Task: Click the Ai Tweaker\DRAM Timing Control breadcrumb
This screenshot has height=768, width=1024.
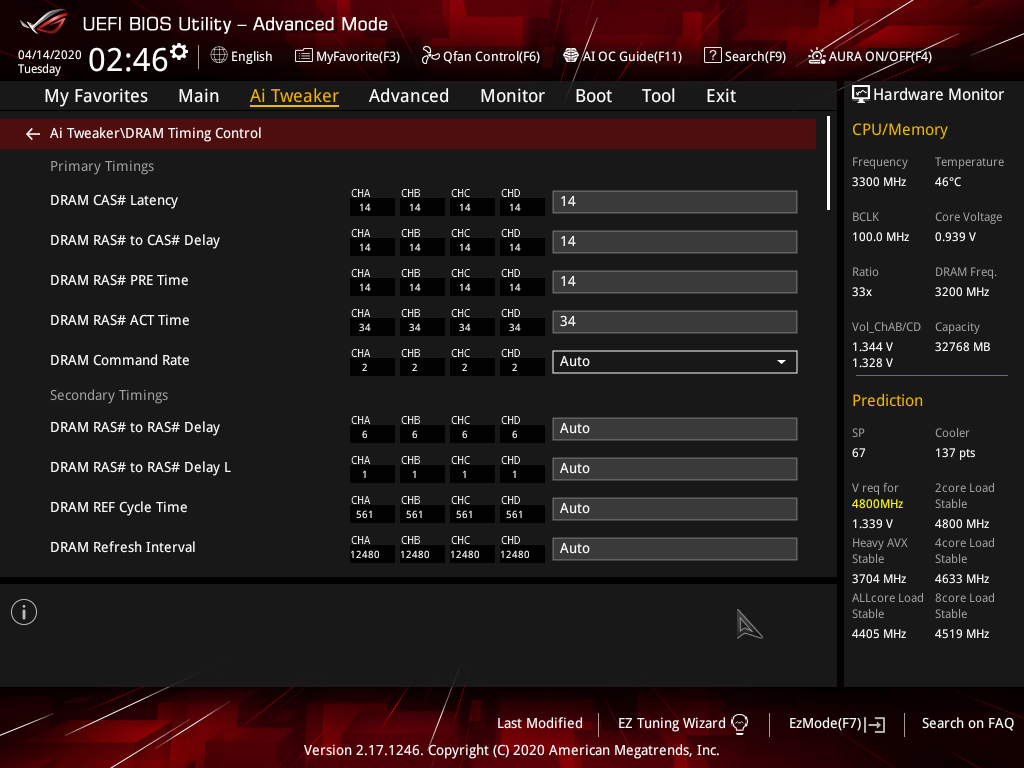Action: [155, 133]
